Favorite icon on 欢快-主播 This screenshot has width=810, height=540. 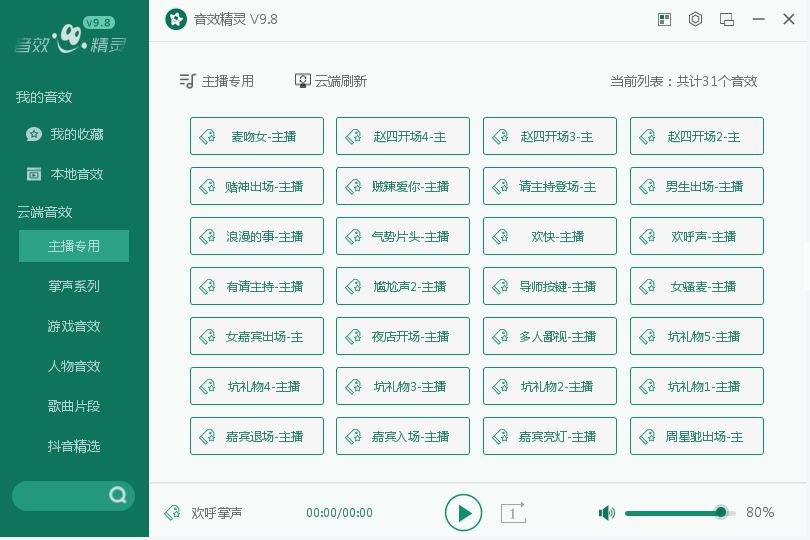coord(500,237)
